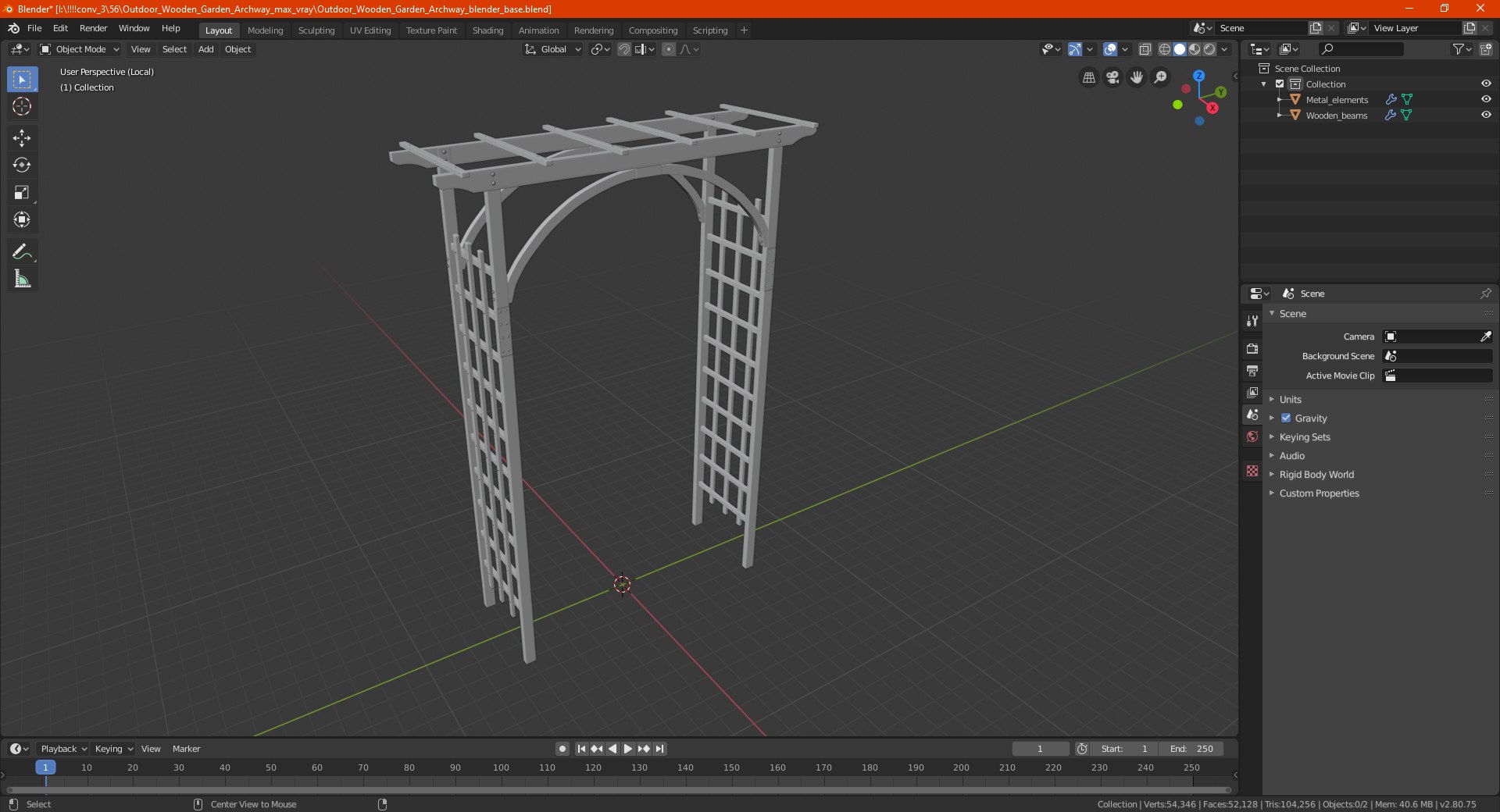Image resolution: width=1500 pixels, height=812 pixels.
Task: Activate the Scale tool
Action: 22,193
